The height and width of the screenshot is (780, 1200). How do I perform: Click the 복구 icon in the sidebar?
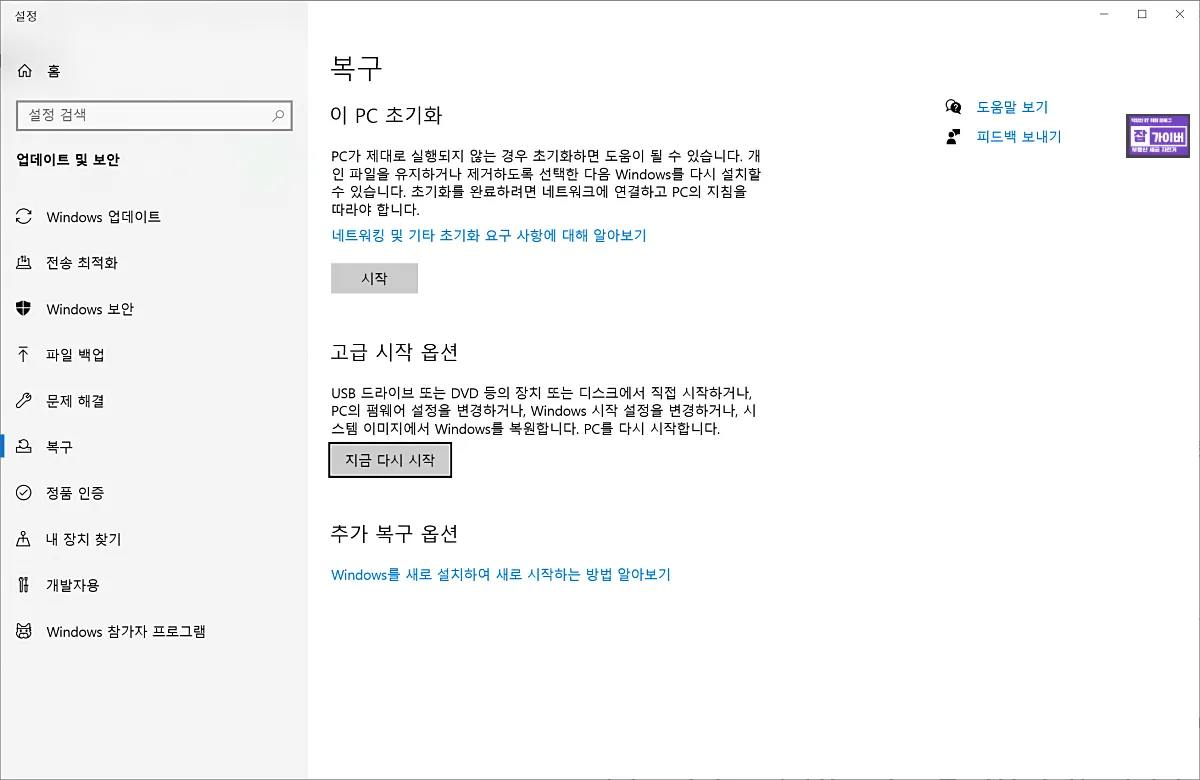25,447
